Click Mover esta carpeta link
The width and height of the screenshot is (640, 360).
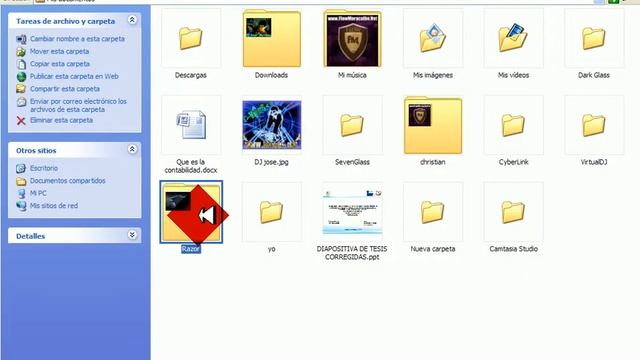[59, 51]
